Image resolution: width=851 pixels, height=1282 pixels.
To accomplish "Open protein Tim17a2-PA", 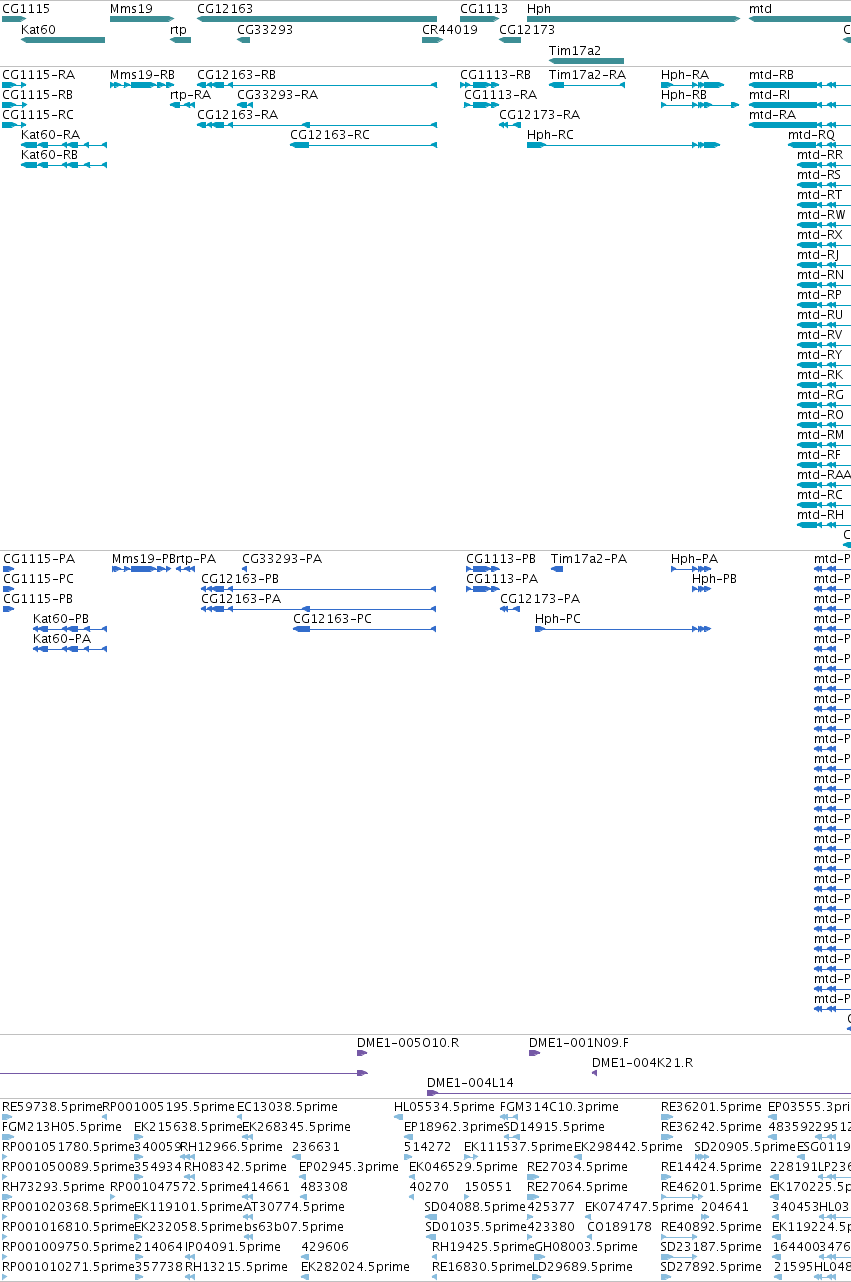I will [x=589, y=559].
